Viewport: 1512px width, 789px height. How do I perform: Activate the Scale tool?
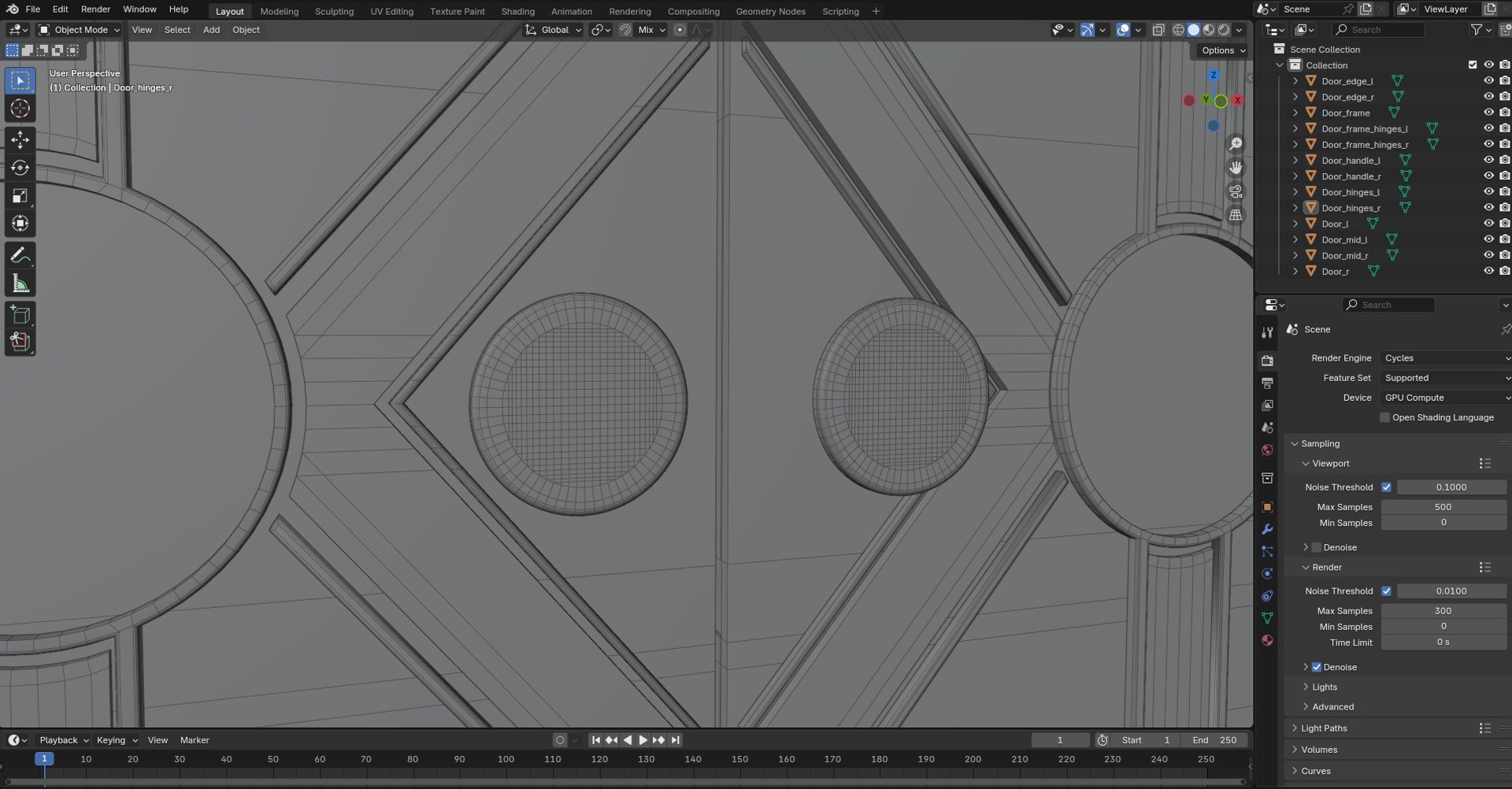tap(20, 196)
